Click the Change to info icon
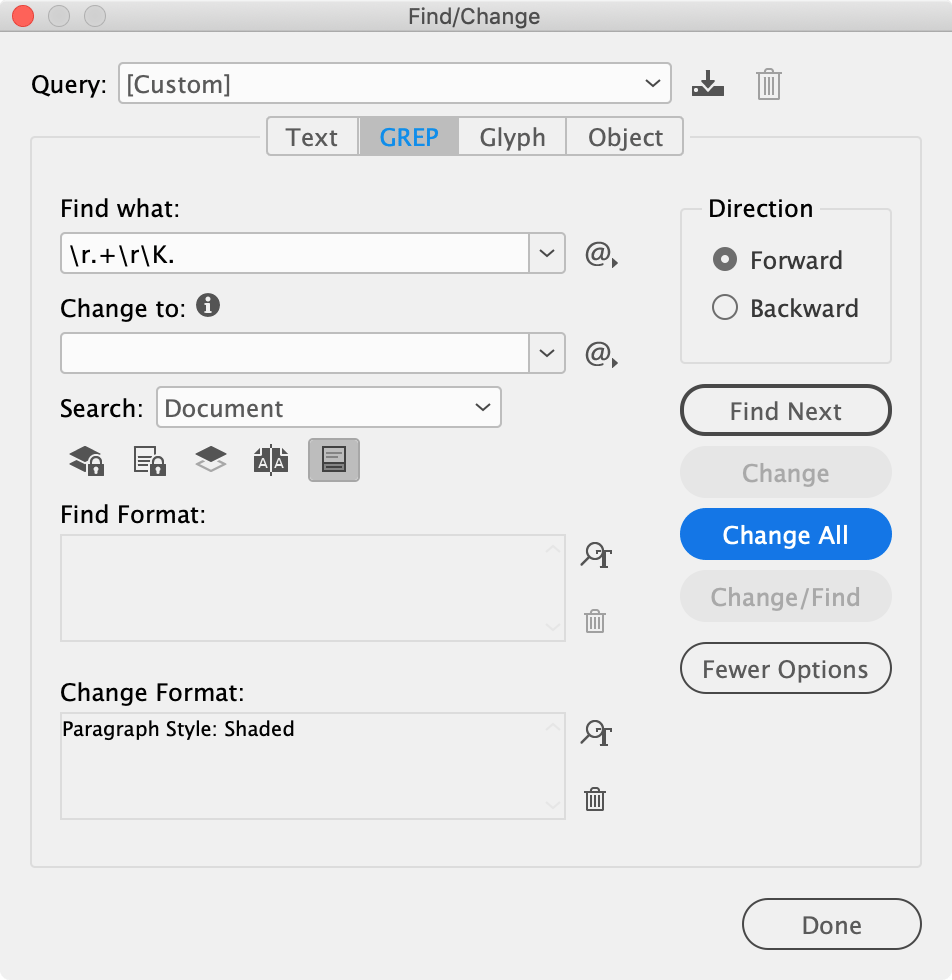This screenshot has width=952, height=980. pyautogui.click(x=208, y=306)
